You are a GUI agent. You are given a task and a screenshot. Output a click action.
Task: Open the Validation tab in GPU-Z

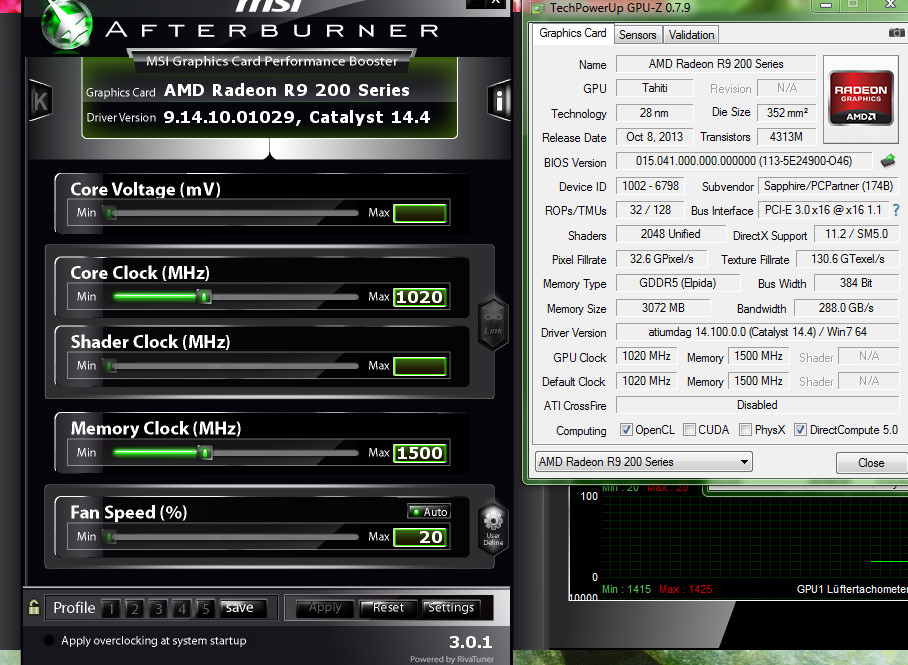(691, 35)
